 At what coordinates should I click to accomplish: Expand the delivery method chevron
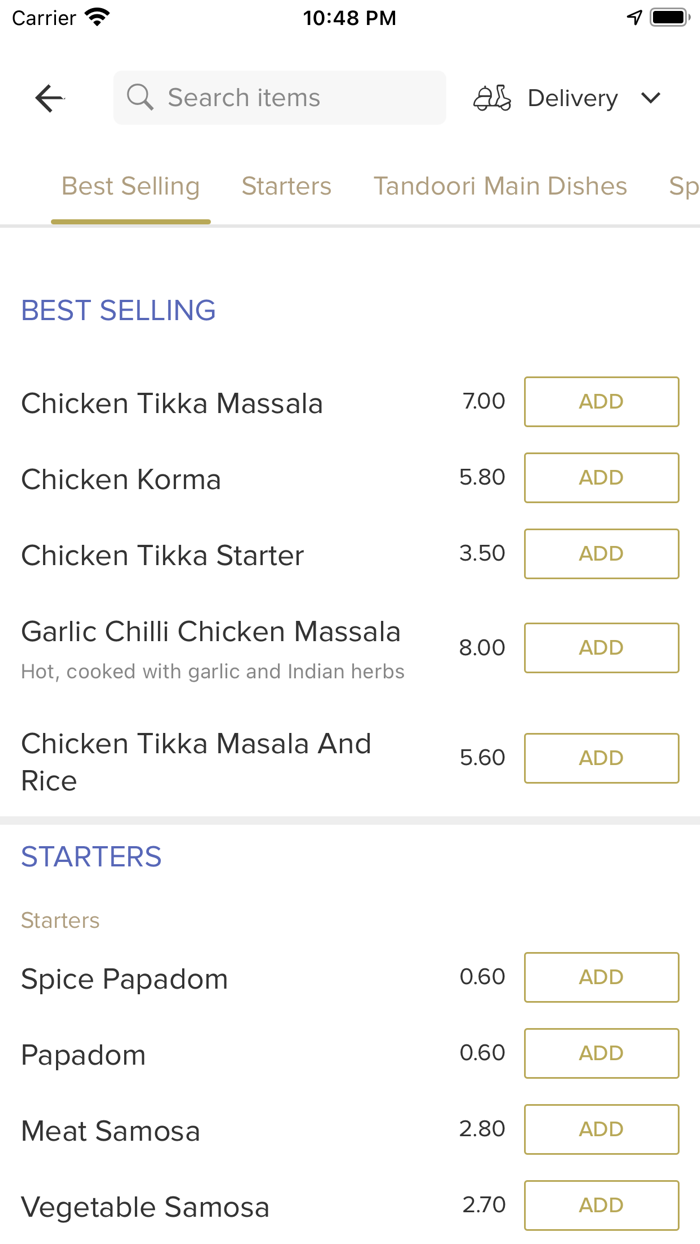[x=651, y=98]
